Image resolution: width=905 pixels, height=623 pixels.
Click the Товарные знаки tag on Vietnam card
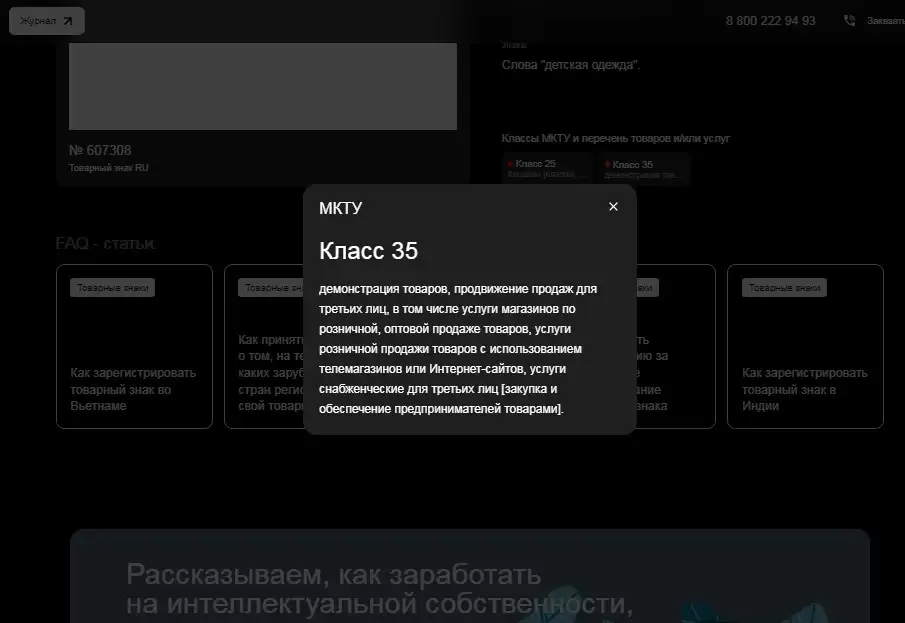click(112, 288)
